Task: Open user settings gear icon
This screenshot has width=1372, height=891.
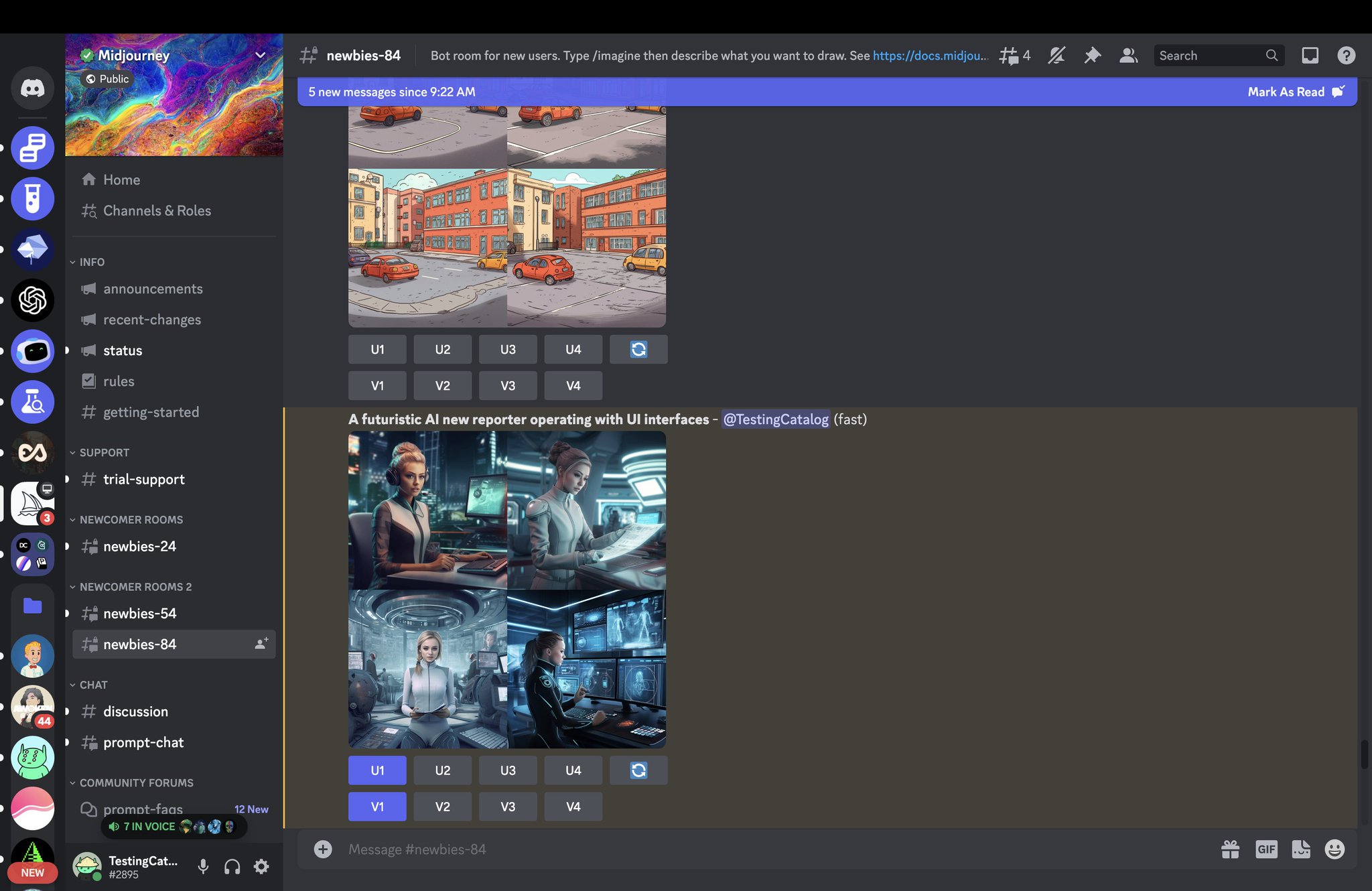Action: click(x=261, y=867)
